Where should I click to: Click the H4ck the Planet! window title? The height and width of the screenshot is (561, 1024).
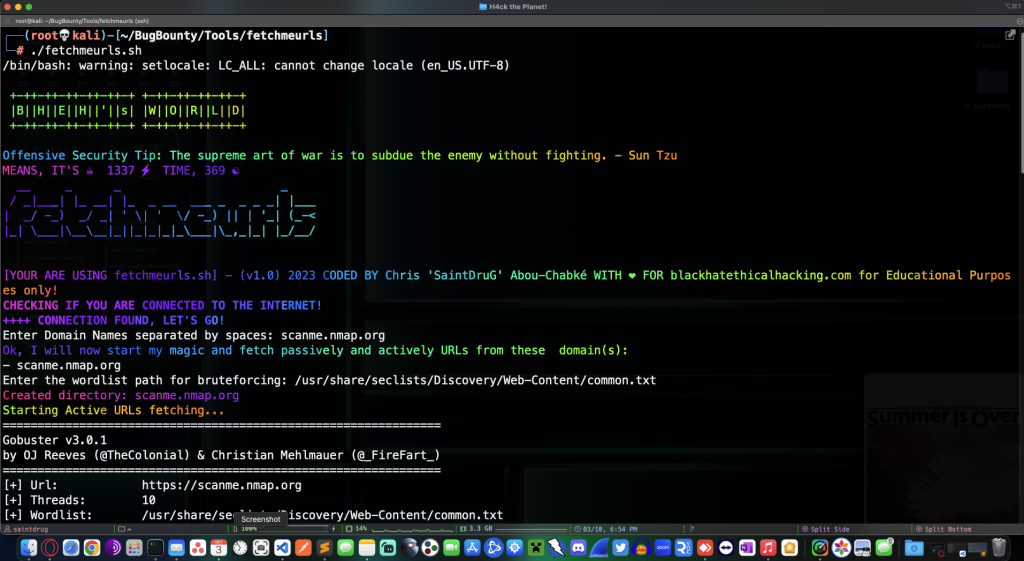pyautogui.click(x=513, y=7)
